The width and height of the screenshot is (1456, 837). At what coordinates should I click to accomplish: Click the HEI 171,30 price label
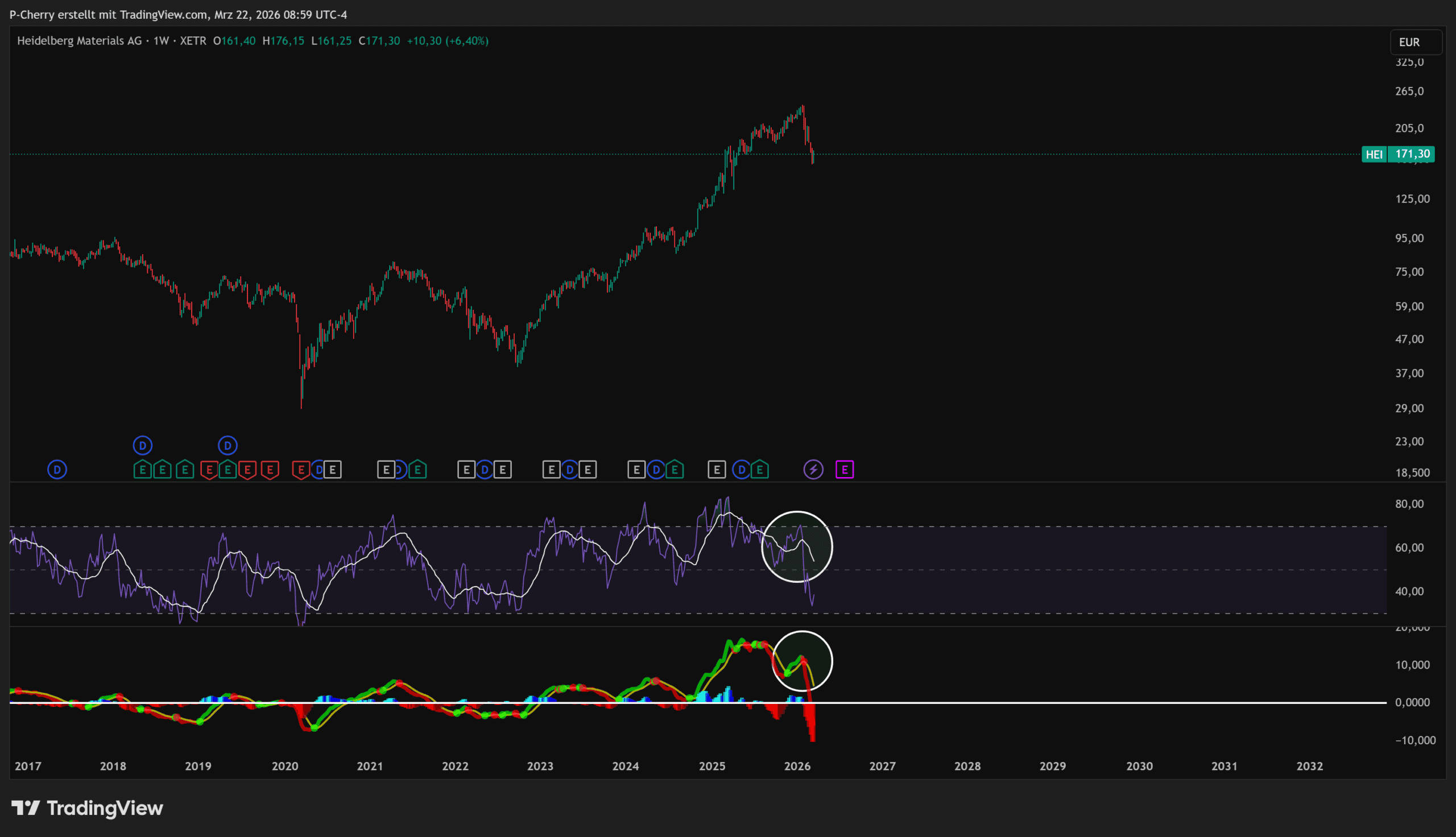[x=1398, y=154]
